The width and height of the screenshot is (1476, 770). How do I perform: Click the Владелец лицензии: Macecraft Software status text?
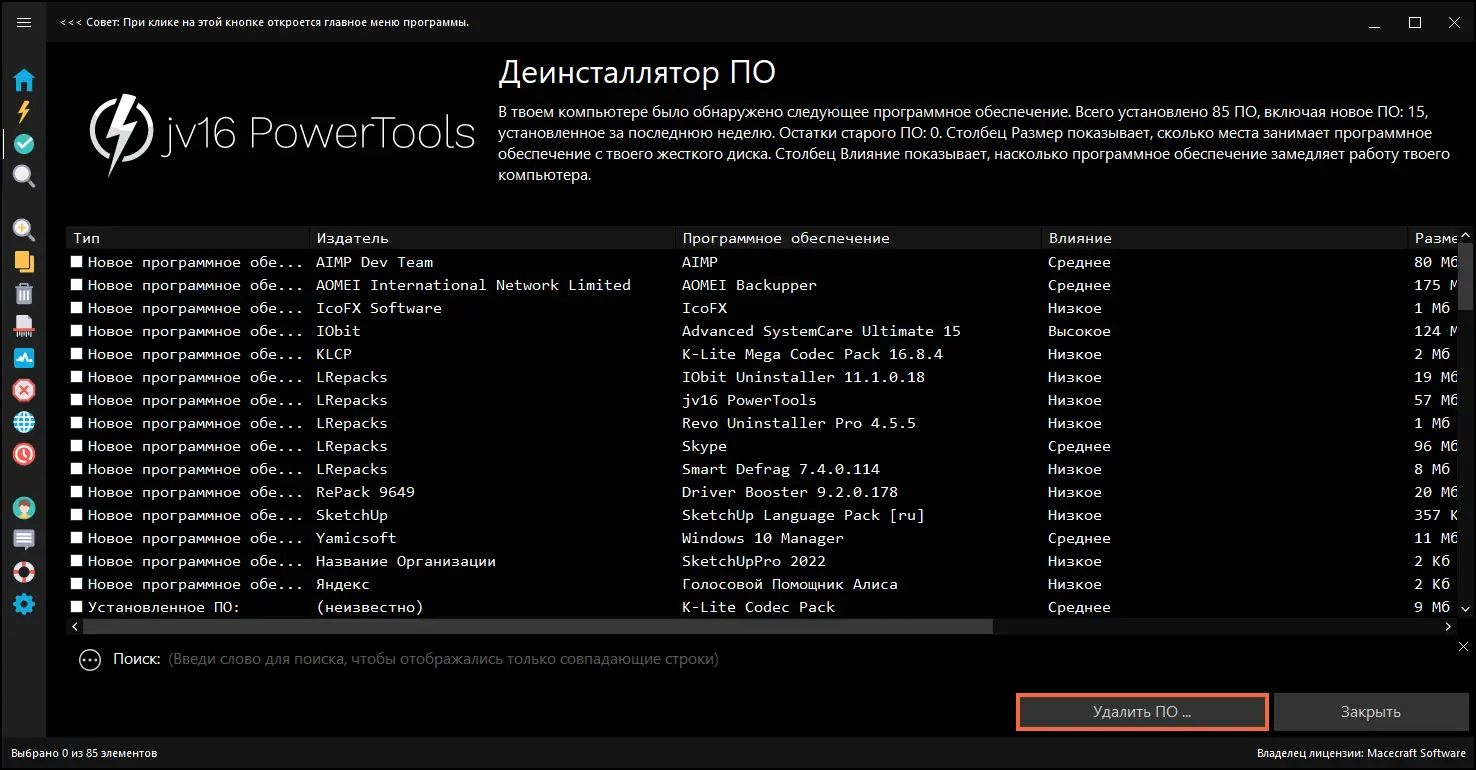tap(1361, 753)
